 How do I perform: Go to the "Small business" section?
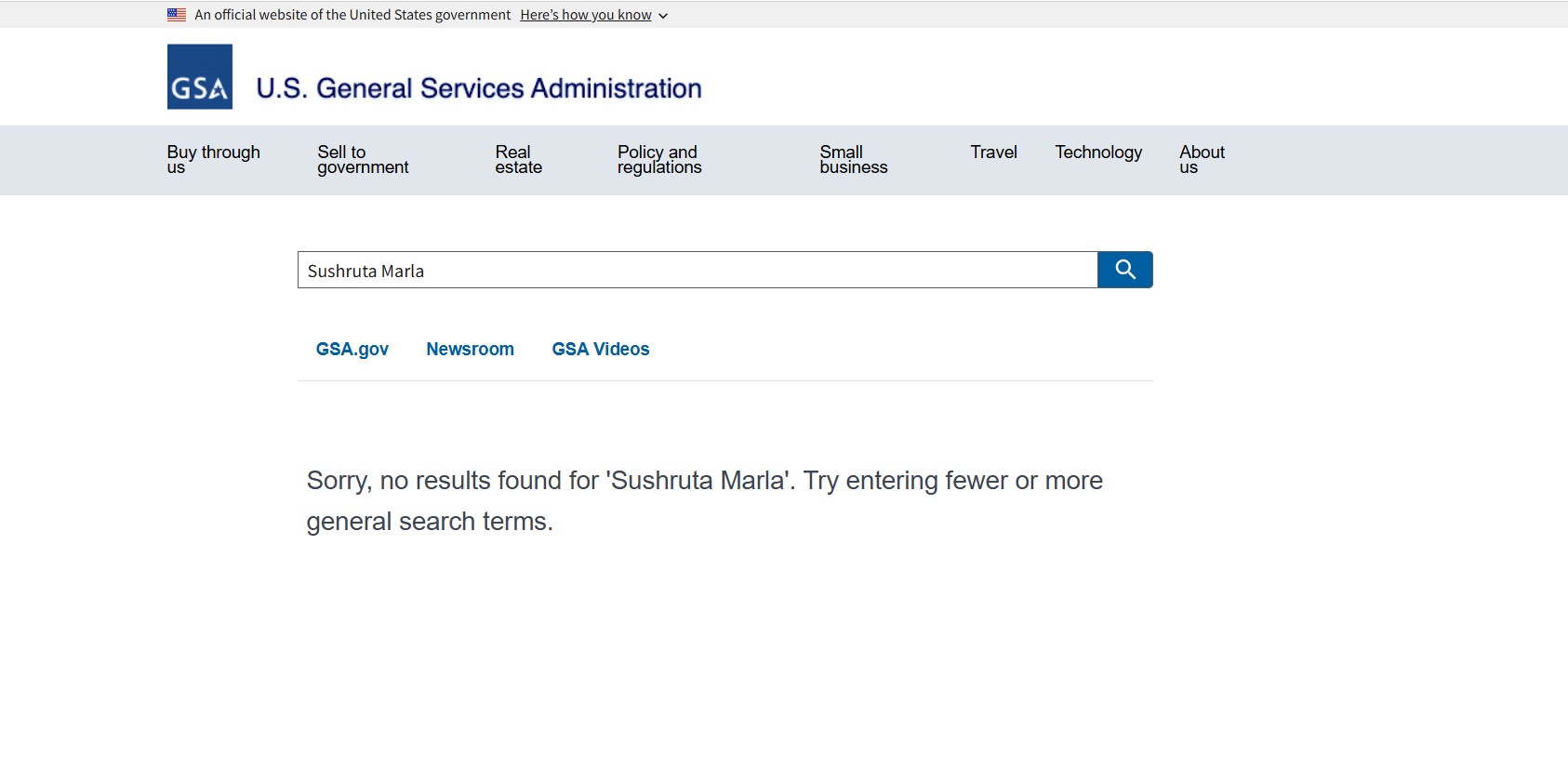(x=853, y=160)
